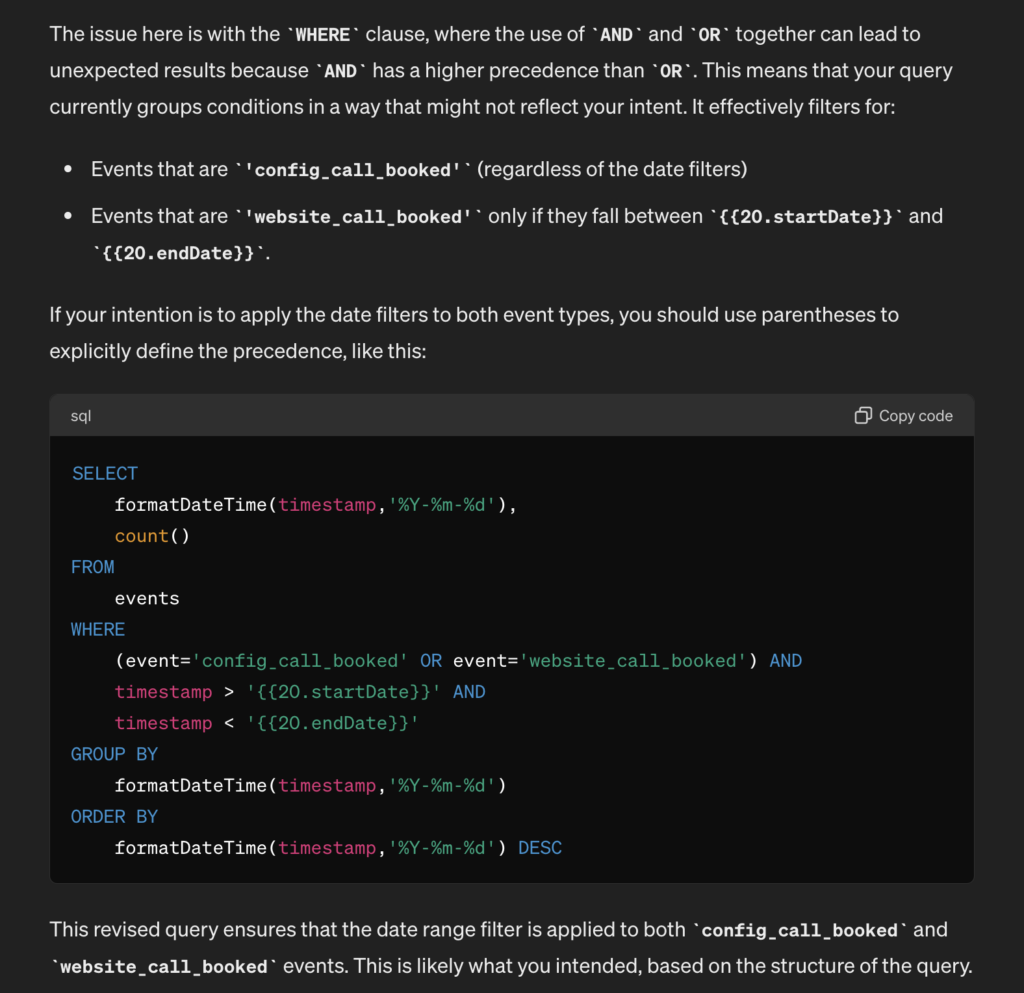The image size is (1024, 993).
Task: Click the bold 'config_call_booked' in first bullet
Action: tap(353, 170)
